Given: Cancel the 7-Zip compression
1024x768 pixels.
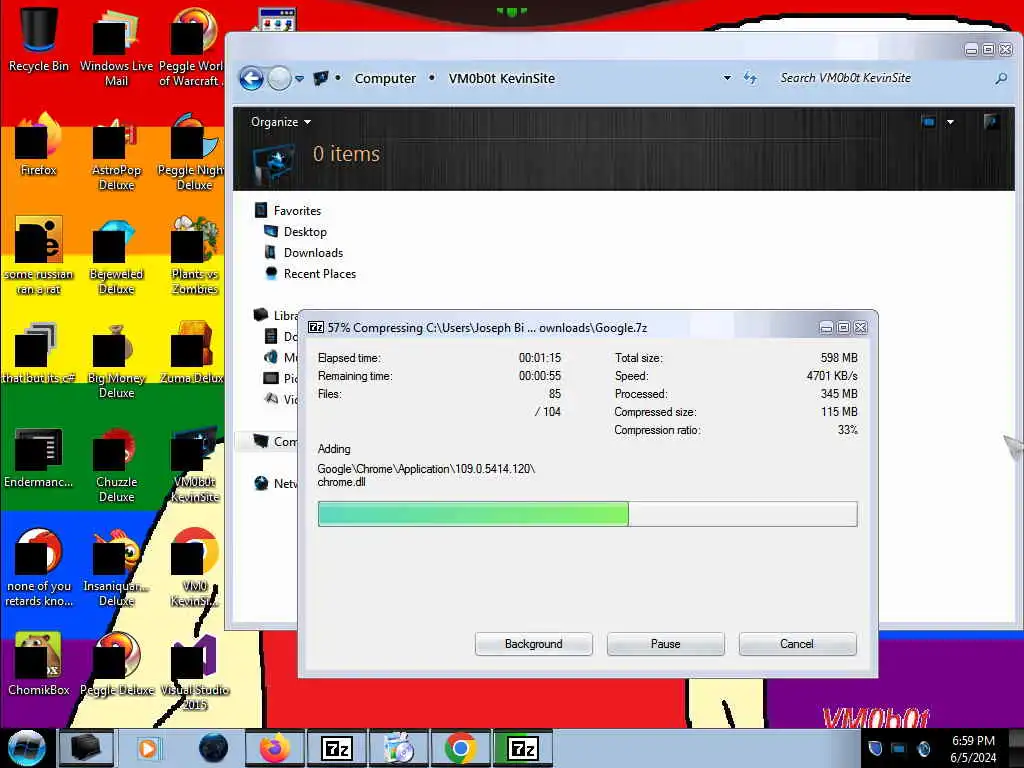Looking at the screenshot, I should coord(797,644).
